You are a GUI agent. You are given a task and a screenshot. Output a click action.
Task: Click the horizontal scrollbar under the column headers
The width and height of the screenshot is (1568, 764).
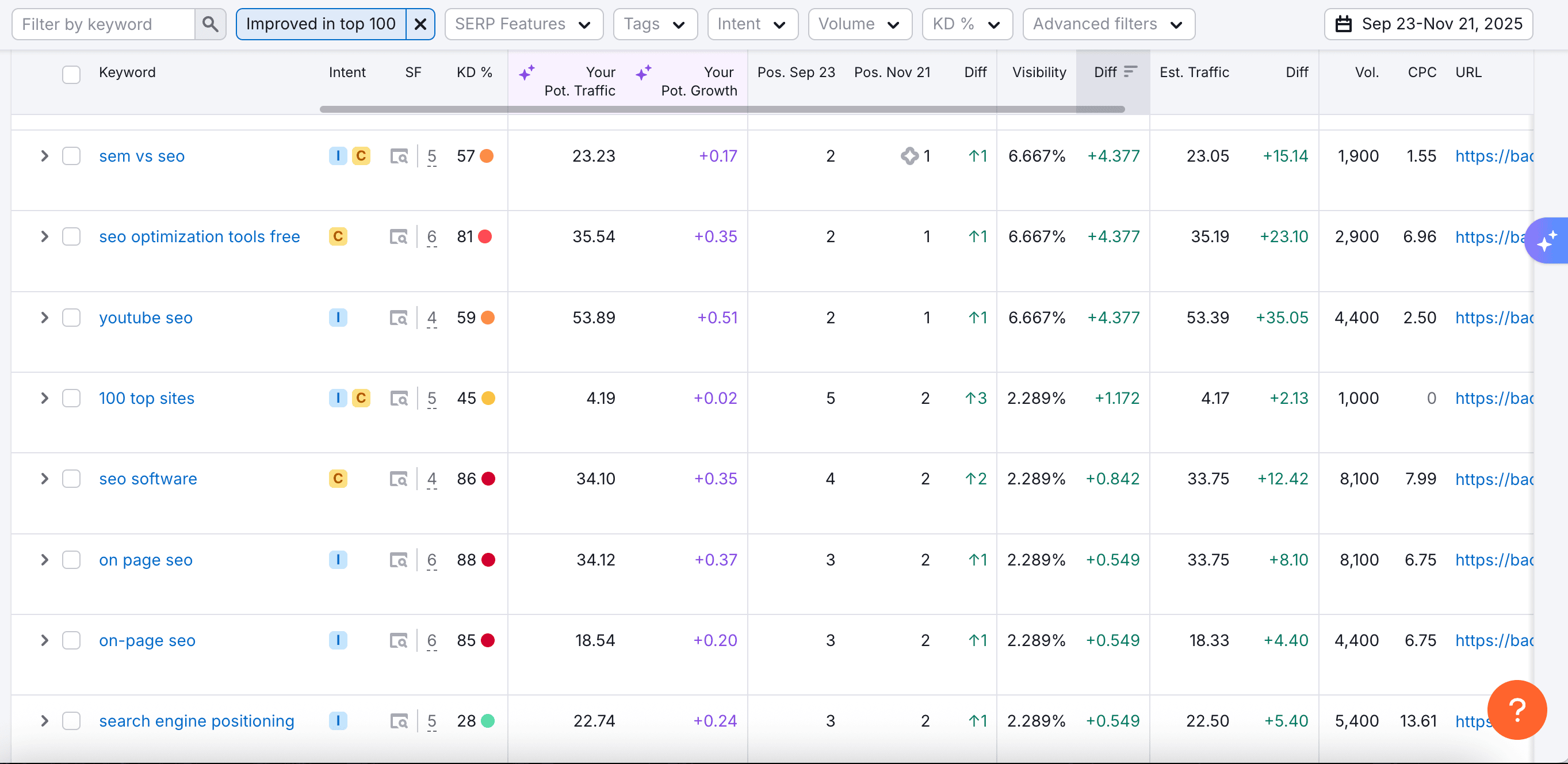click(x=722, y=109)
